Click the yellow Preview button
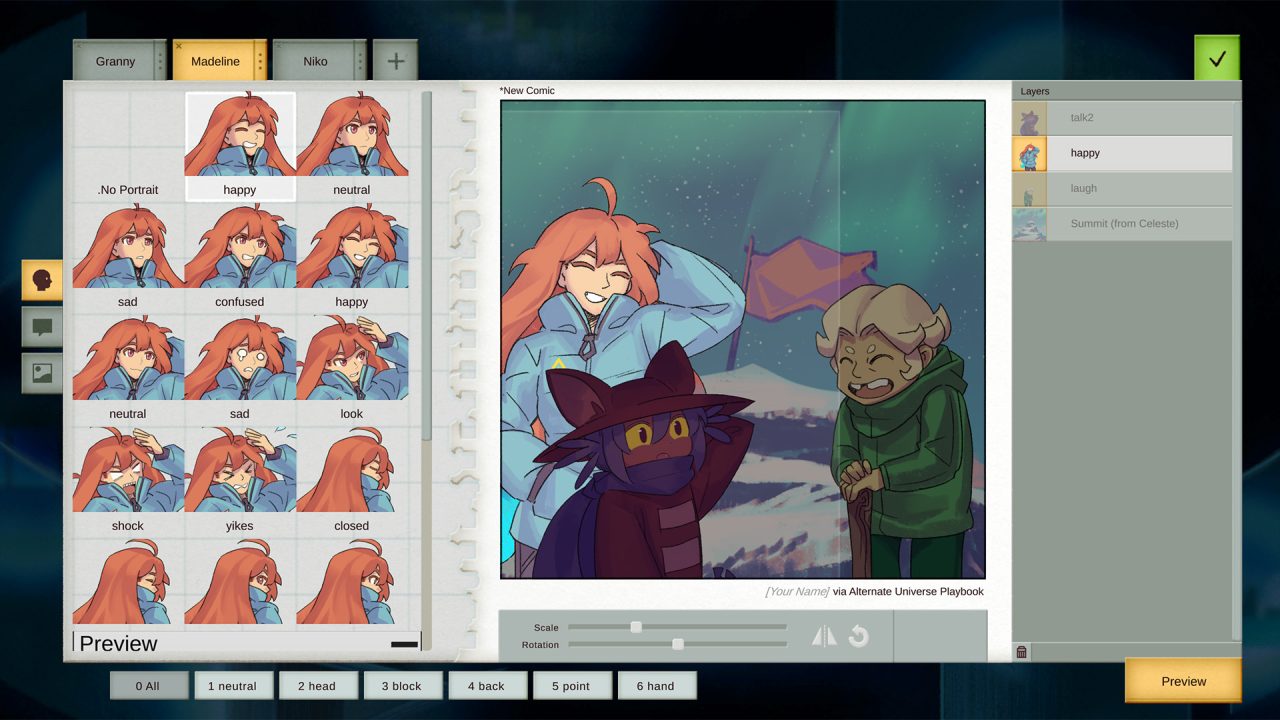This screenshot has width=1280, height=720. 1184,681
